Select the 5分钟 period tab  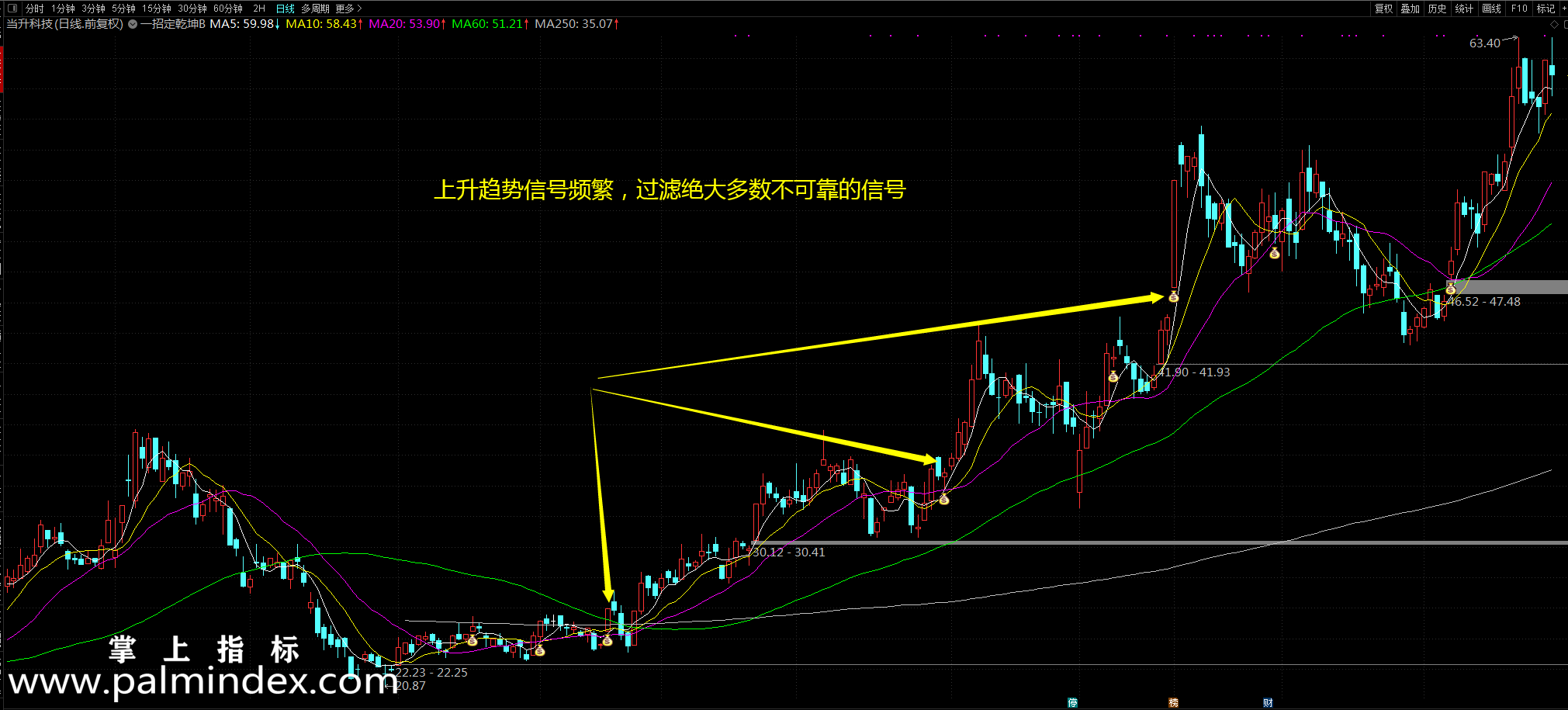123,9
